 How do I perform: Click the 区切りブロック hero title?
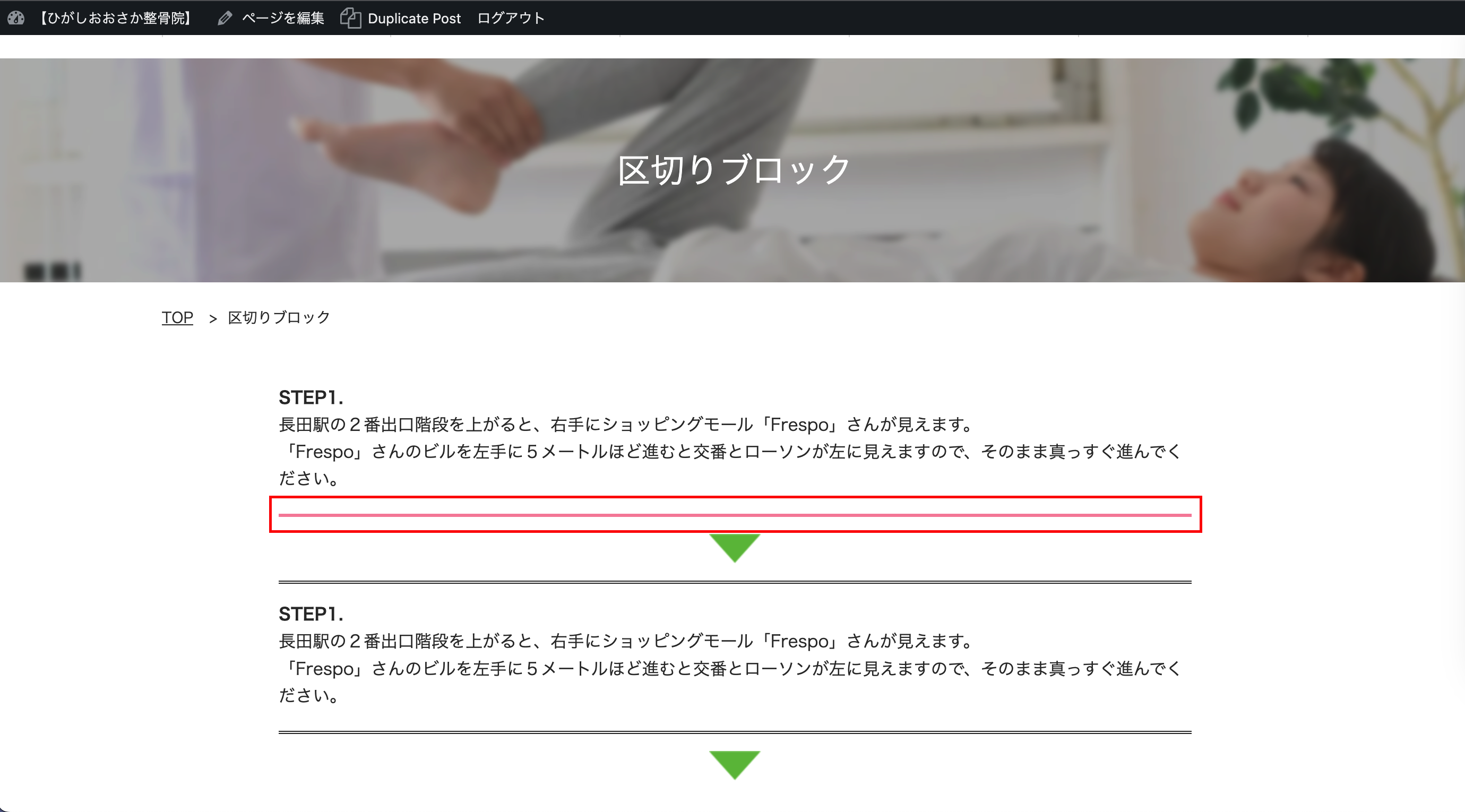pyautogui.click(x=733, y=169)
